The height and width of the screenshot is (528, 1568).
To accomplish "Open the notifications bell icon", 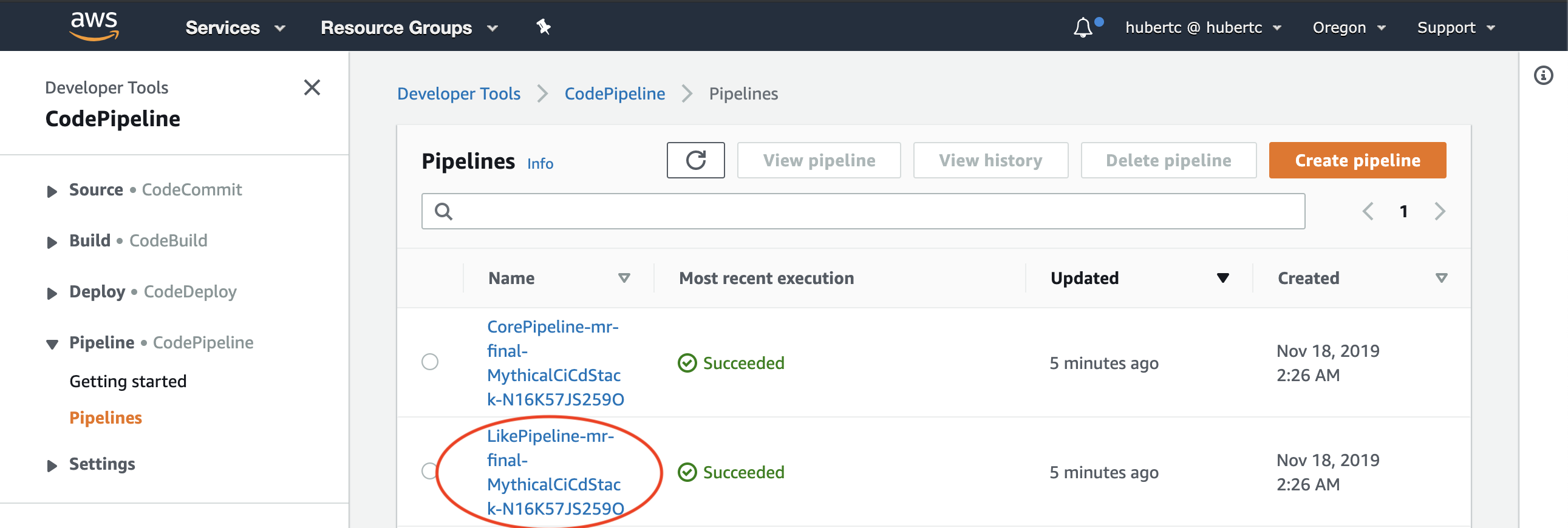I will [1082, 27].
